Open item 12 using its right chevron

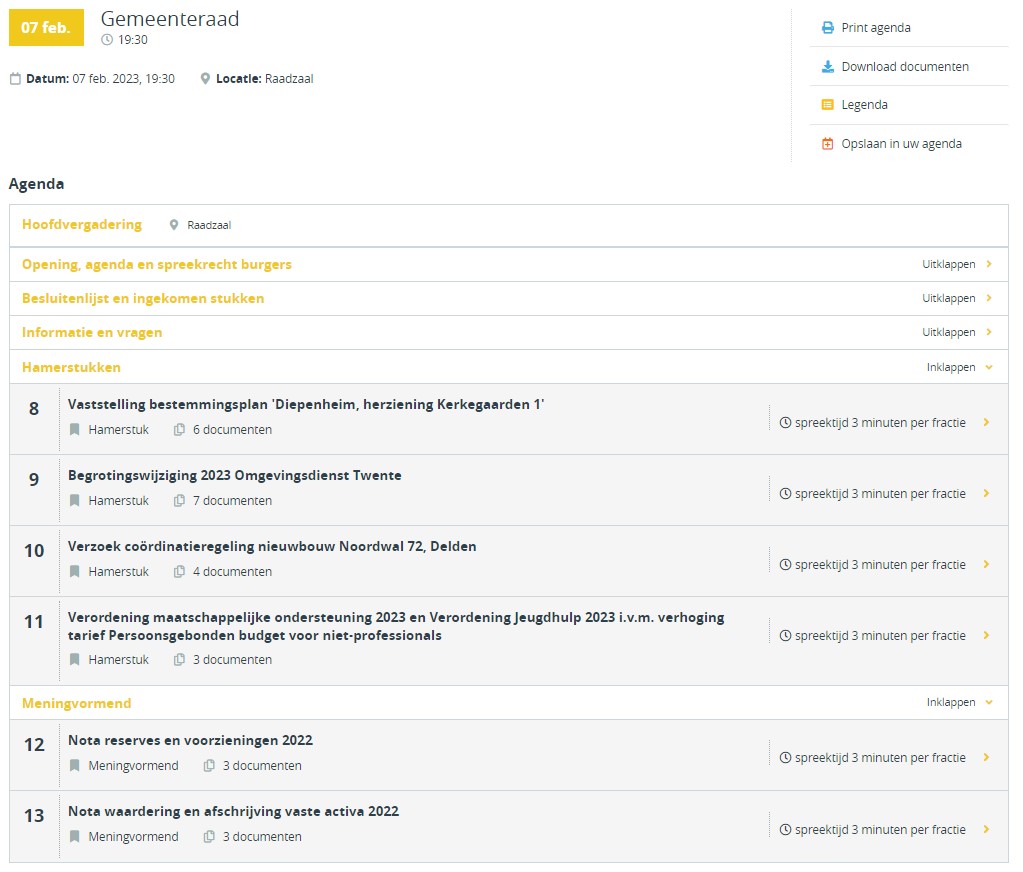(x=986, y=758)
